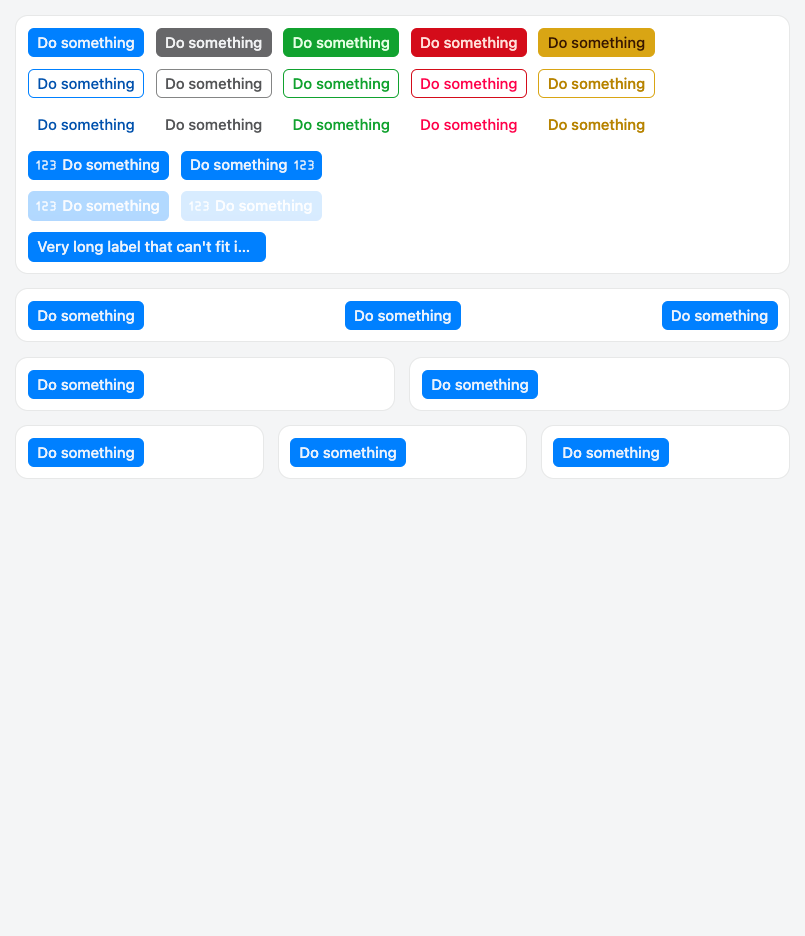Click the pink text-only Do something link
This screenshot has width=805, height=936.
[468, 125]
